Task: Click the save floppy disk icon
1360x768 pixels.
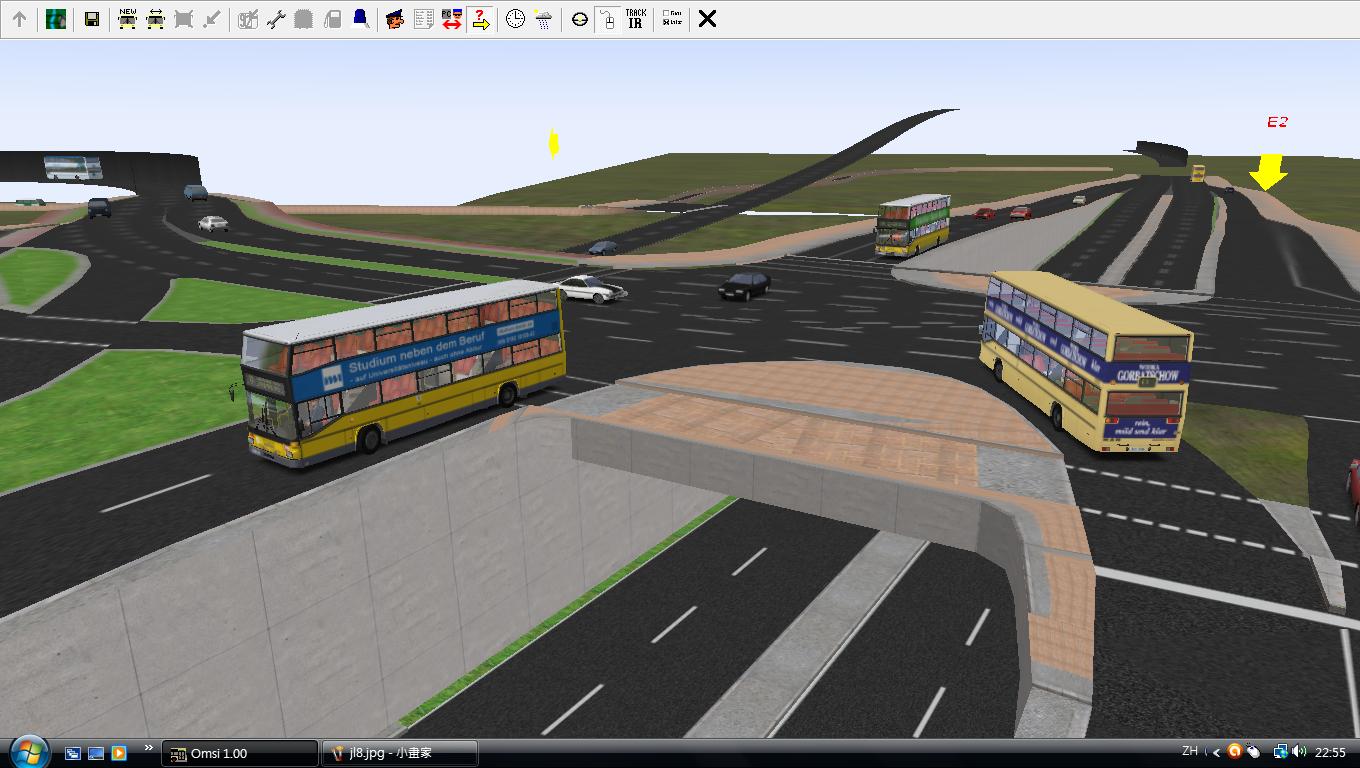Action: tap(91, 19)
